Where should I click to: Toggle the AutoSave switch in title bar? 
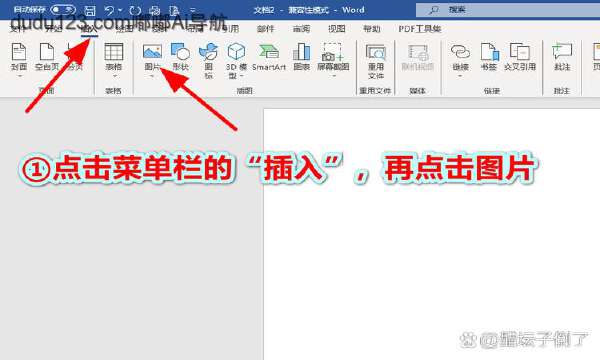(x=63, y=10)
